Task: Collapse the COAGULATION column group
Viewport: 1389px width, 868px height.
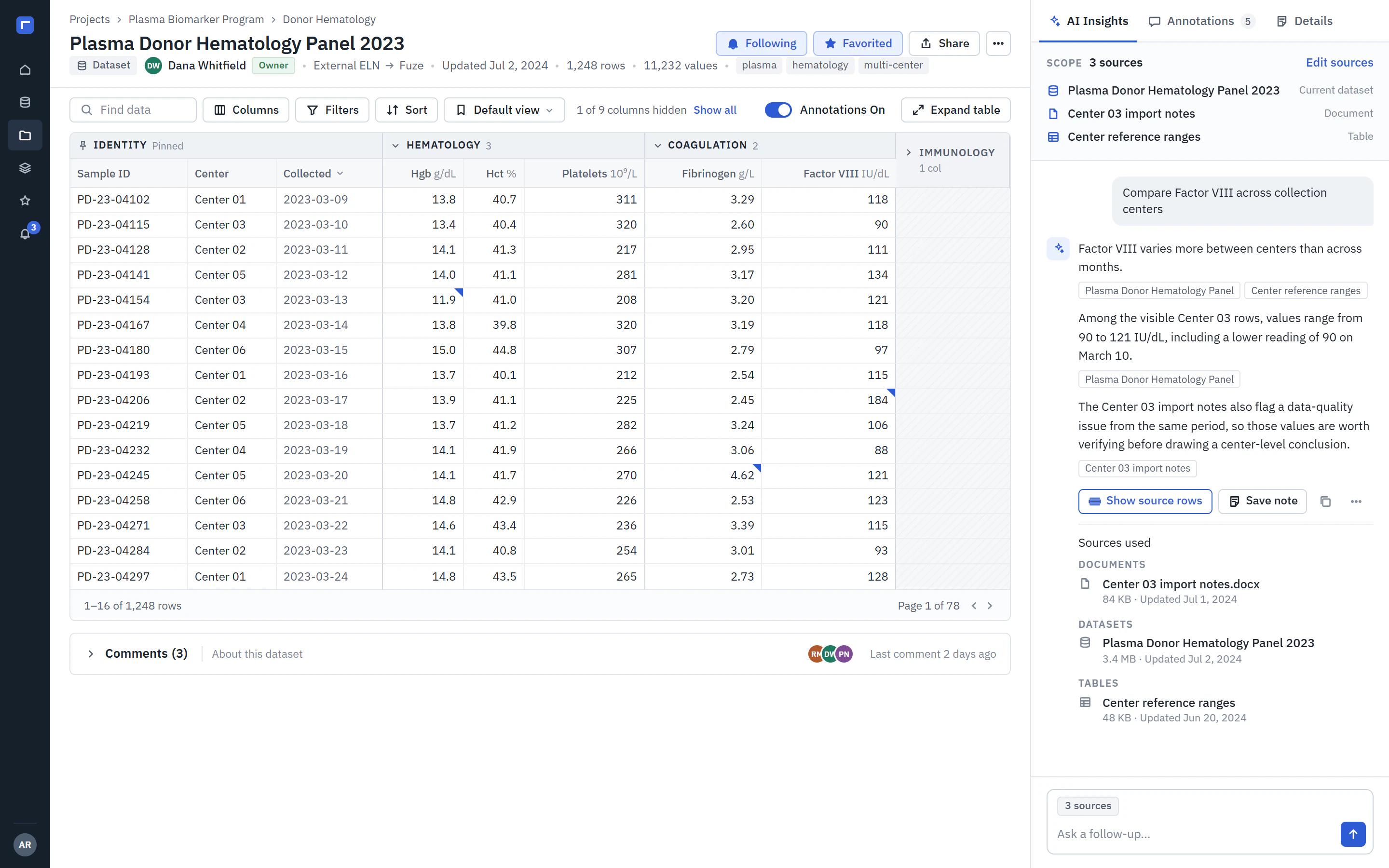Action: [658, 145]
